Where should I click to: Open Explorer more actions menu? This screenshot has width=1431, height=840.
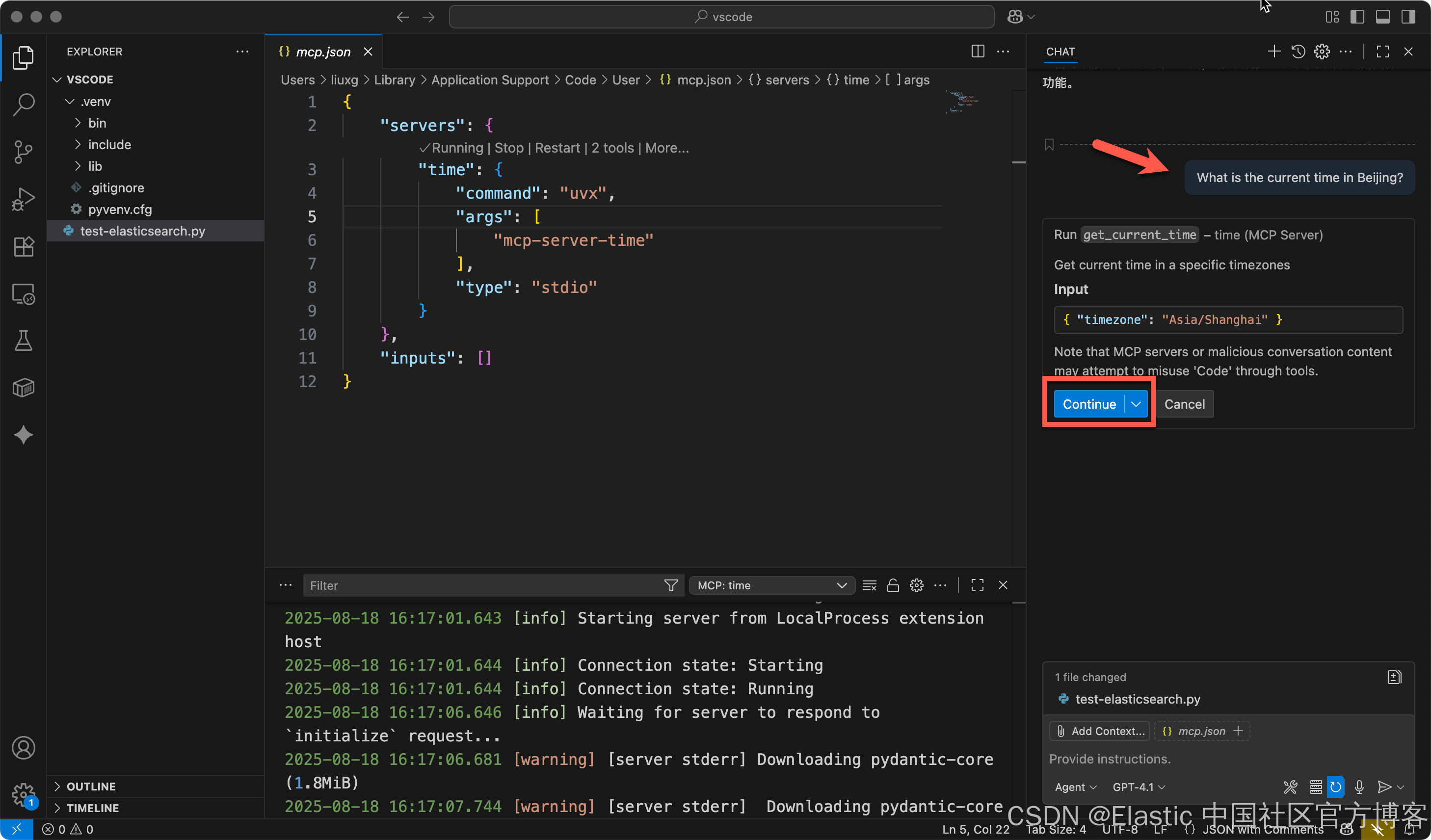coord(242,52)
